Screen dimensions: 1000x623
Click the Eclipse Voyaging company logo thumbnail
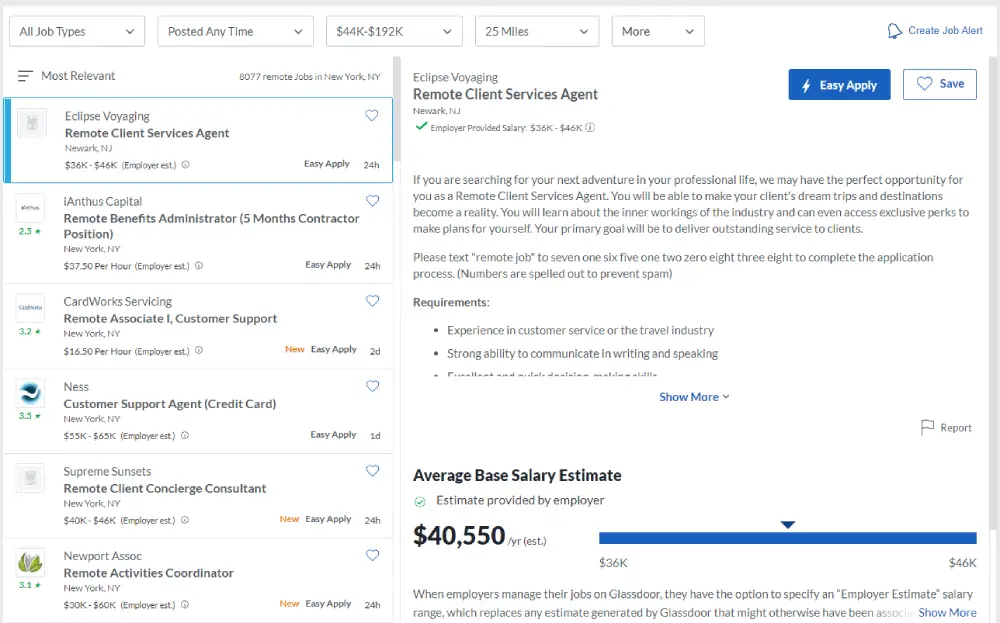(x=32, y=123)
